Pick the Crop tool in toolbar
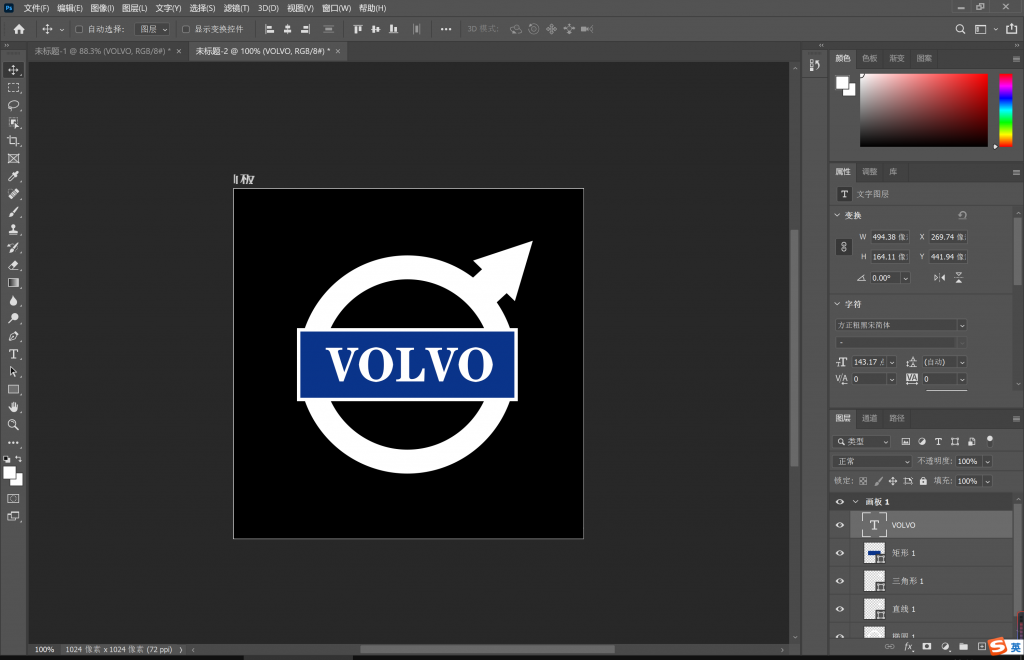1024x660 pixels. [14, 141]
